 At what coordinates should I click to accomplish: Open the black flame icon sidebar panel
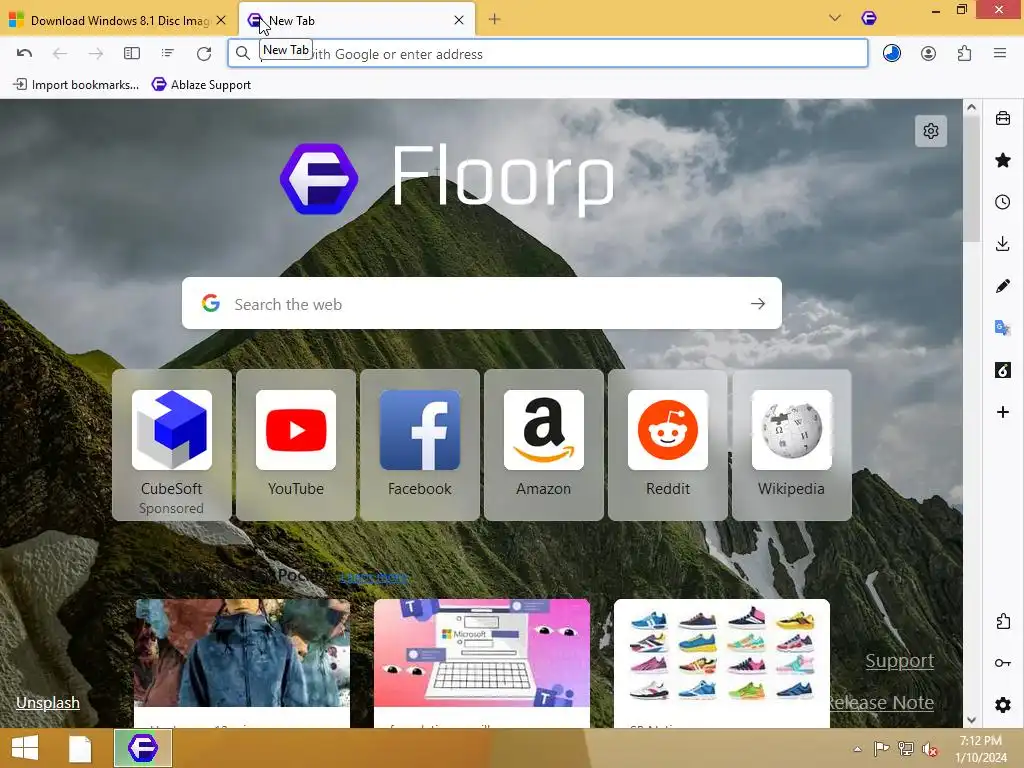click(1003, 370)
